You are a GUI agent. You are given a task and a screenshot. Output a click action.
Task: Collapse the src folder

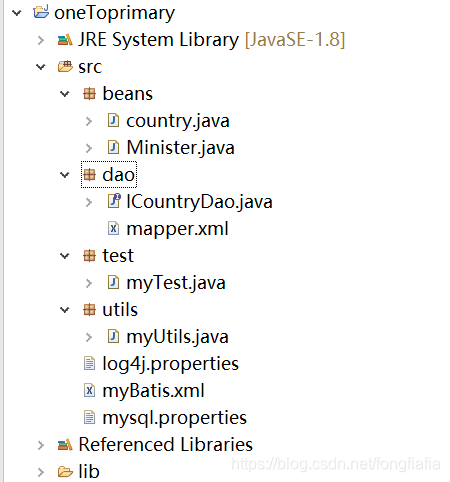(x=41, y=67)
